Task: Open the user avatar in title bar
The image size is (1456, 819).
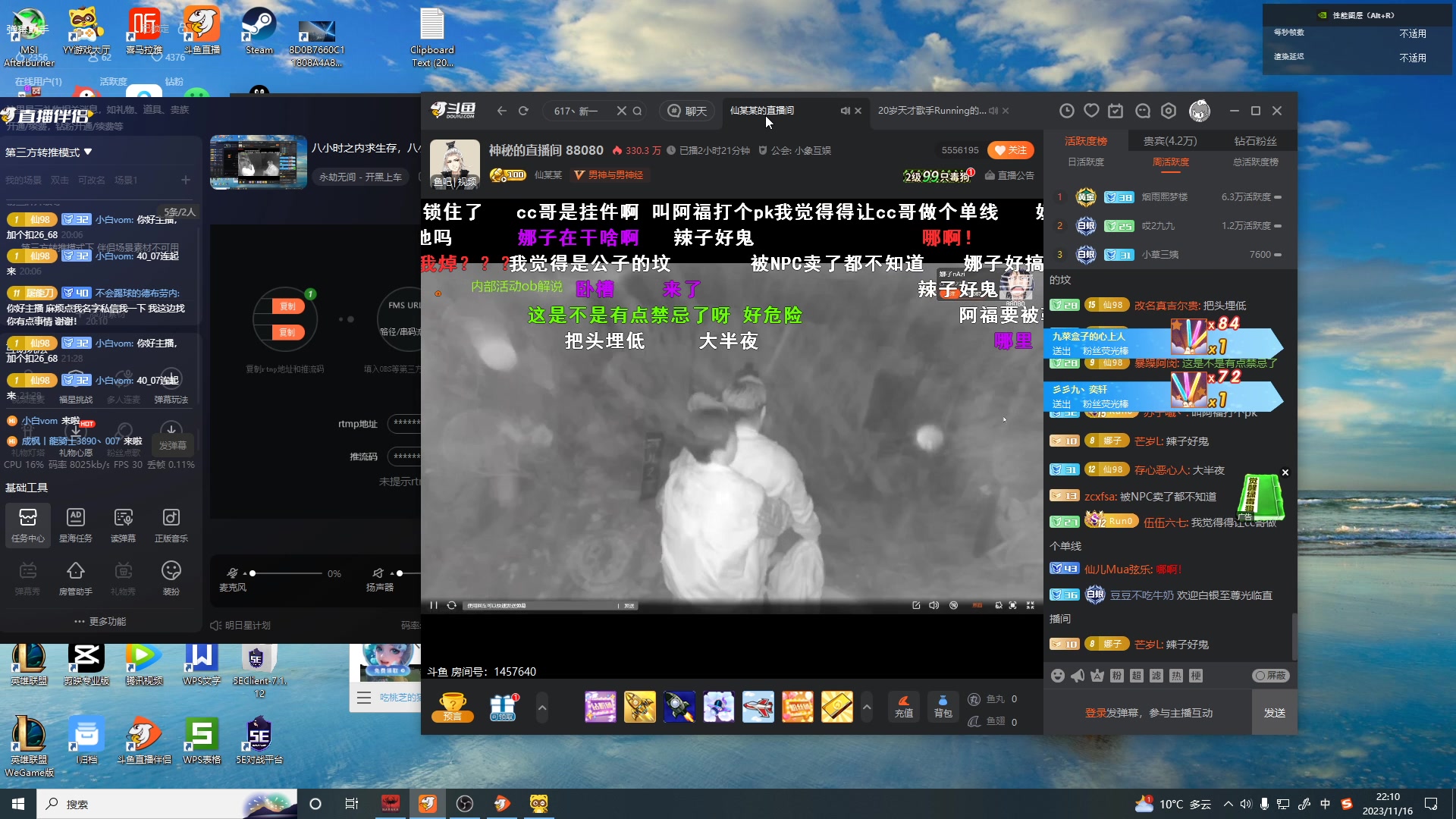Action: coord(1200,111)
